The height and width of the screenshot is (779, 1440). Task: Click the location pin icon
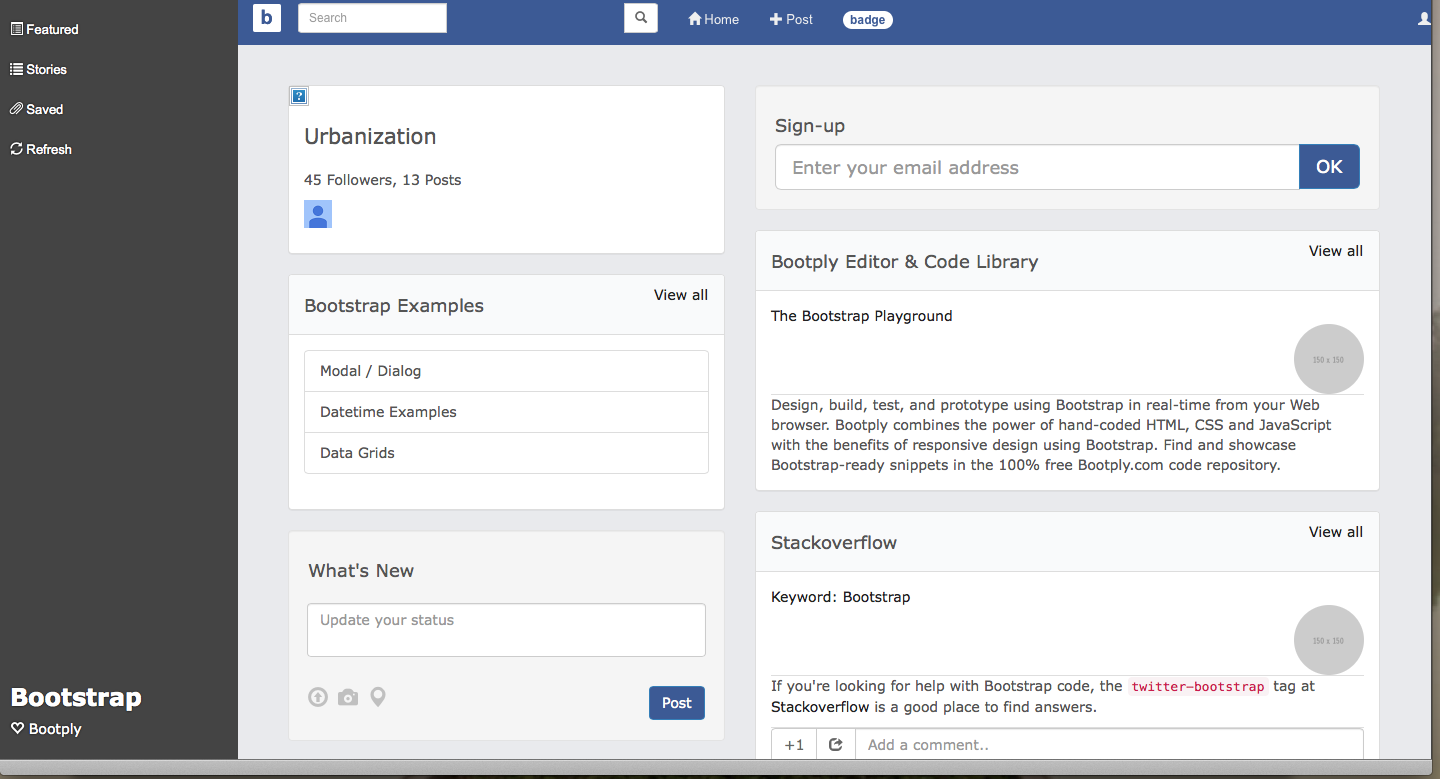378,697
